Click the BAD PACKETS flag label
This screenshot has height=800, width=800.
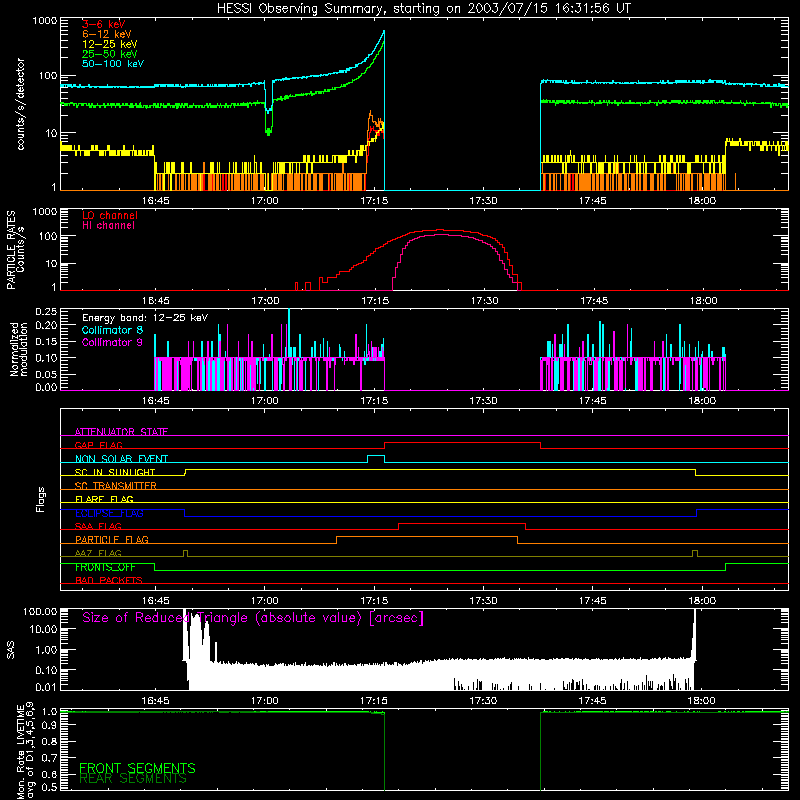[109, 580]
